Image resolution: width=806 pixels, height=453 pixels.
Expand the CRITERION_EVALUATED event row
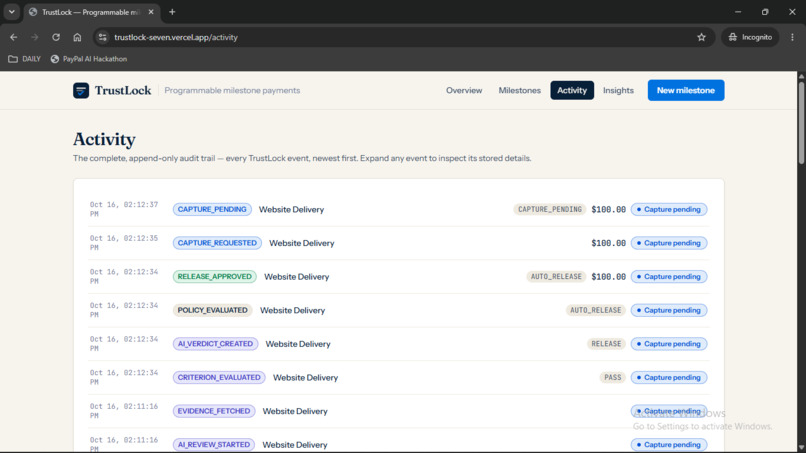tap(398, 377)
